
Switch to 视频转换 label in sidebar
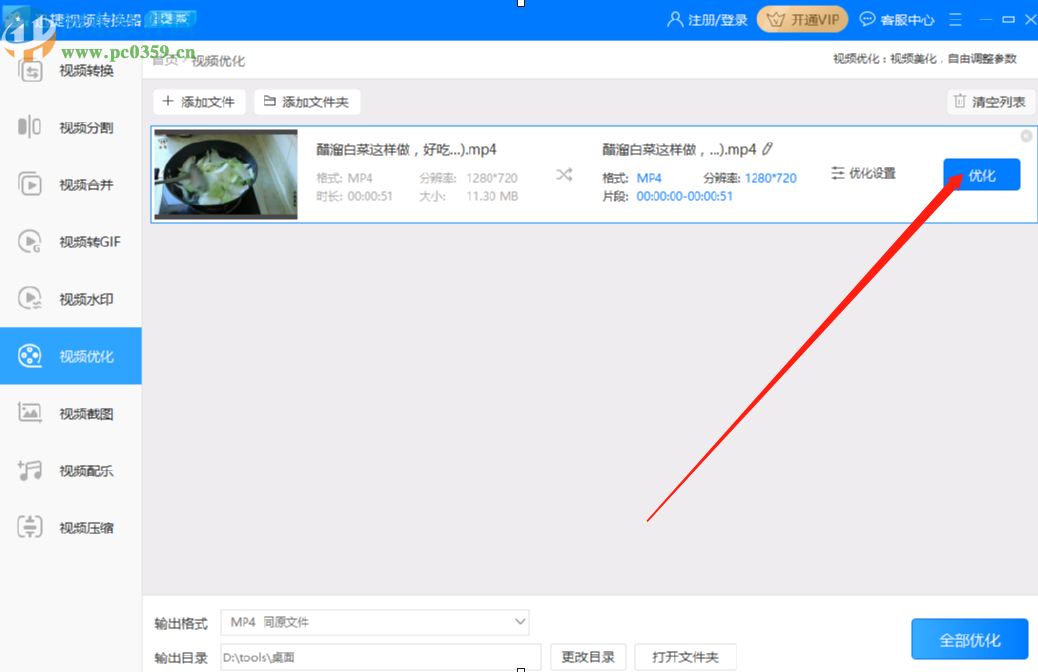pos(87,71)
